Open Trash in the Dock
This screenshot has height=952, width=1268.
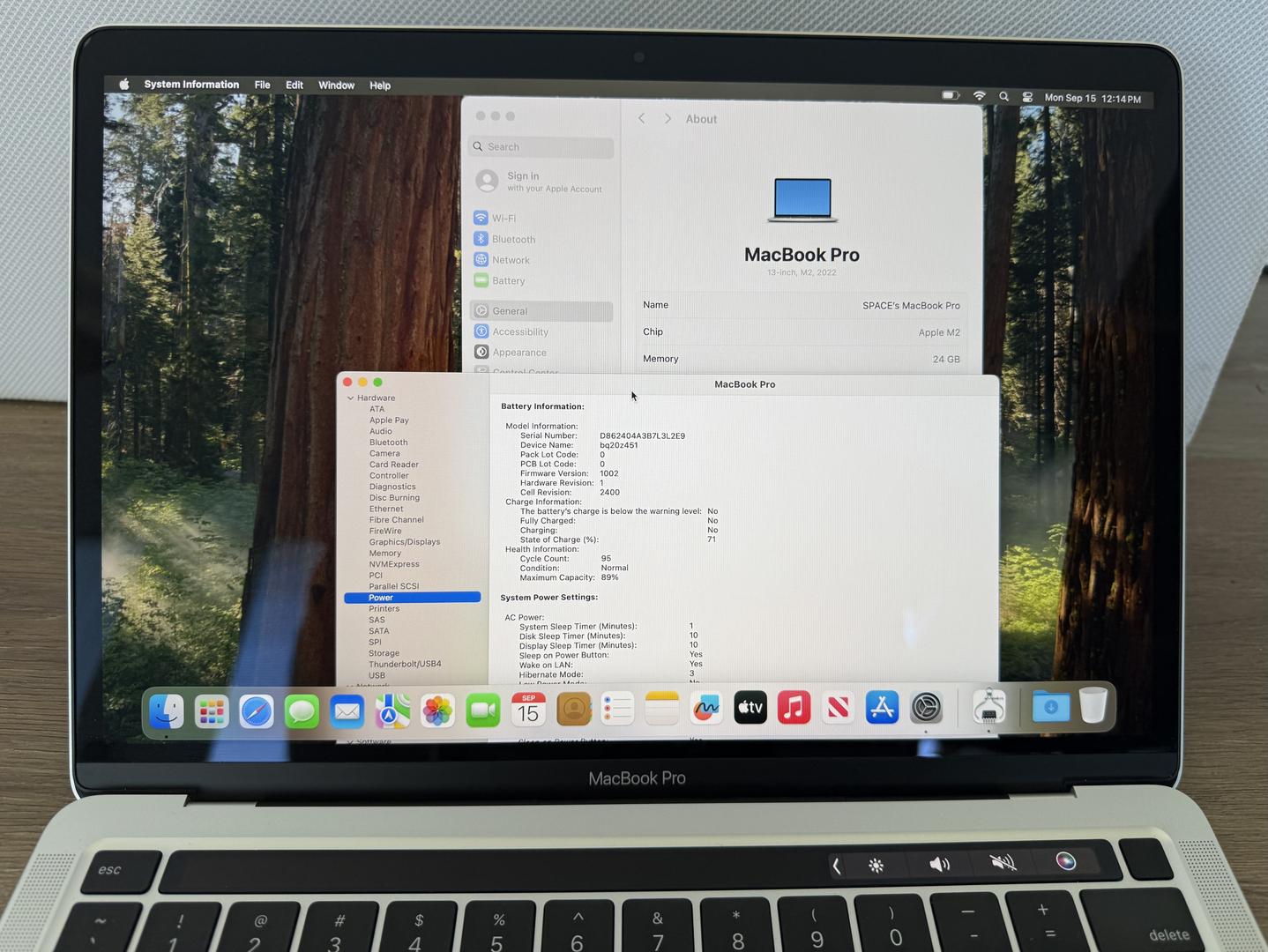(1093, 705)
